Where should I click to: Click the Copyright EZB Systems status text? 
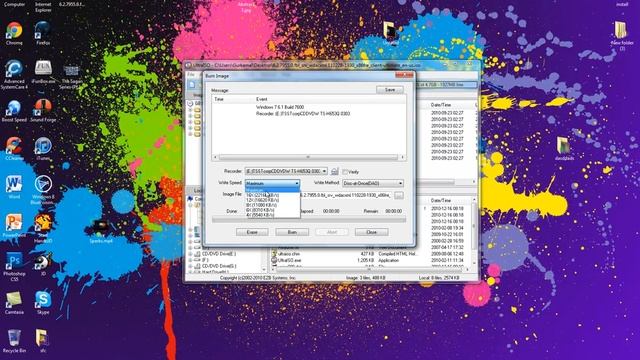click(x=258, y=278)
